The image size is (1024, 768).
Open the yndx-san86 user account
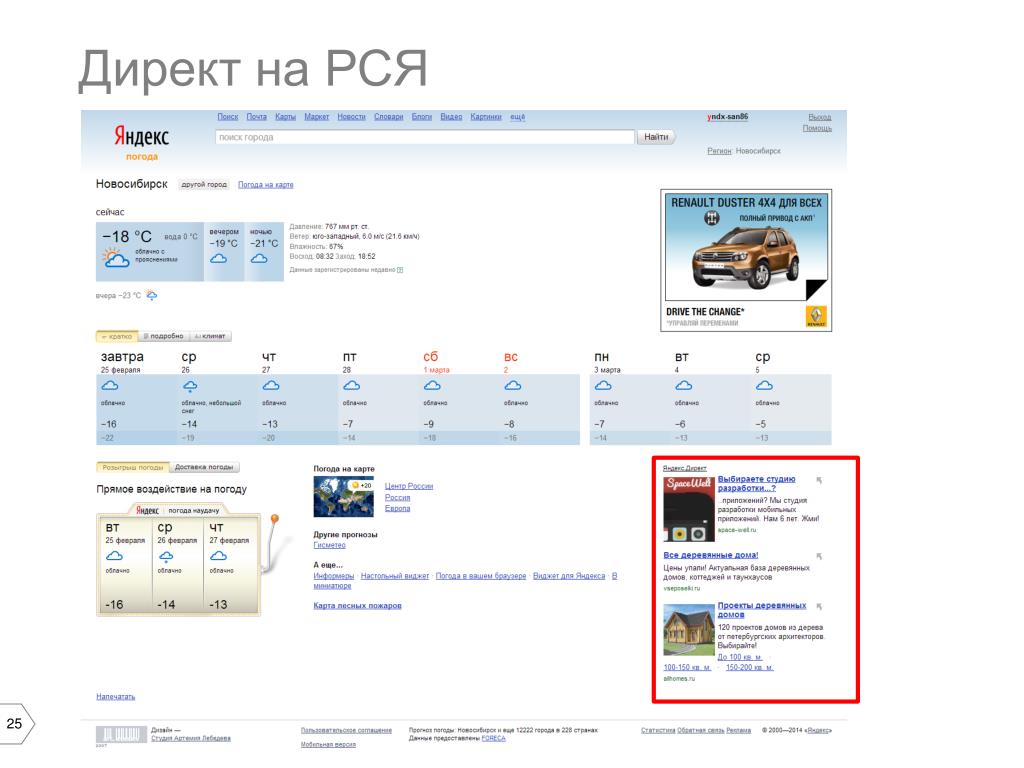pyautogui.click(x=728, y=117)
